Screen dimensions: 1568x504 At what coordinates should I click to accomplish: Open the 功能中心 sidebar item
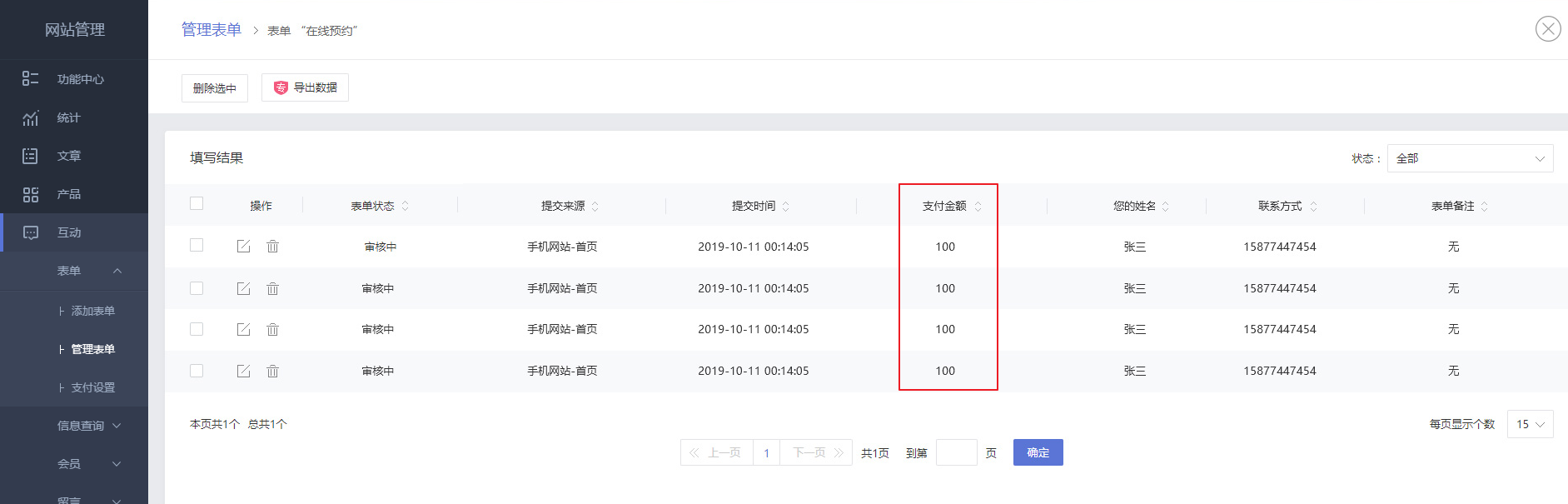pos(80,79)
